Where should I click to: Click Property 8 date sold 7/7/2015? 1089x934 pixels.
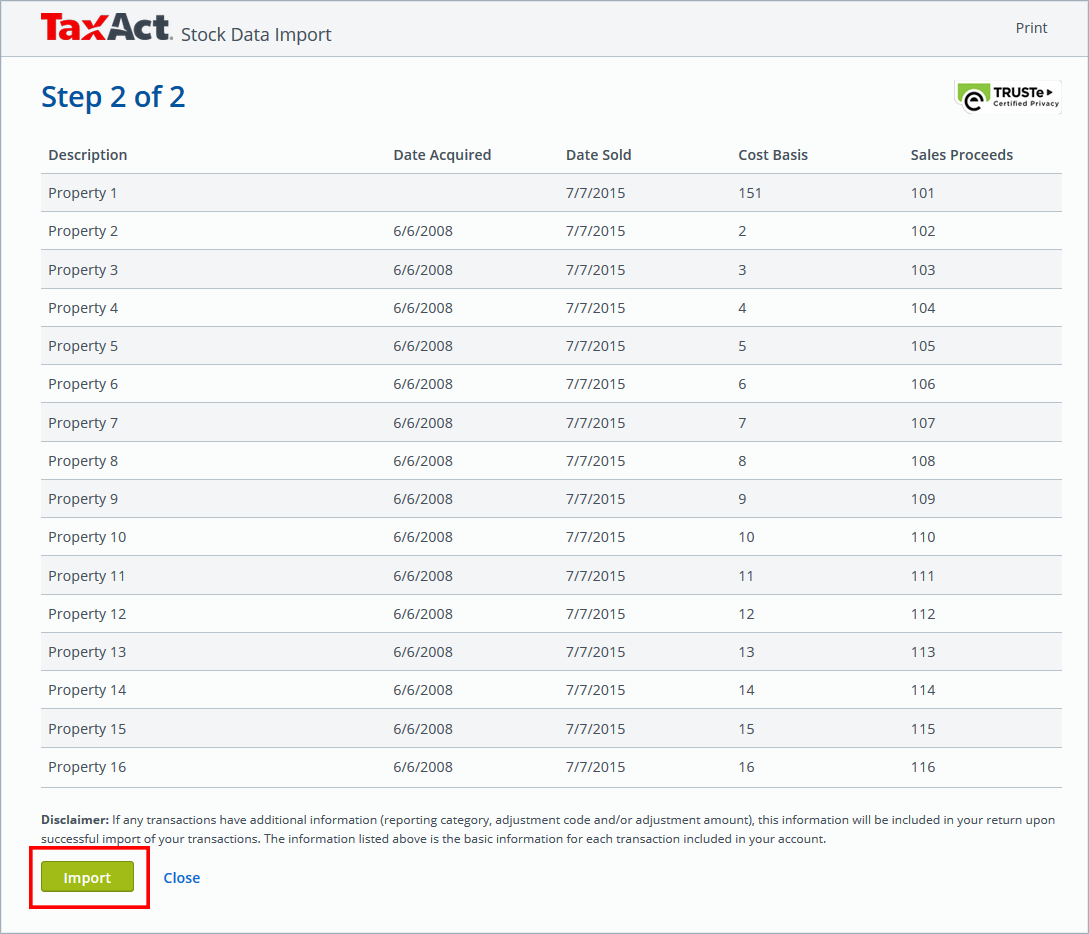tap(595, 462)
